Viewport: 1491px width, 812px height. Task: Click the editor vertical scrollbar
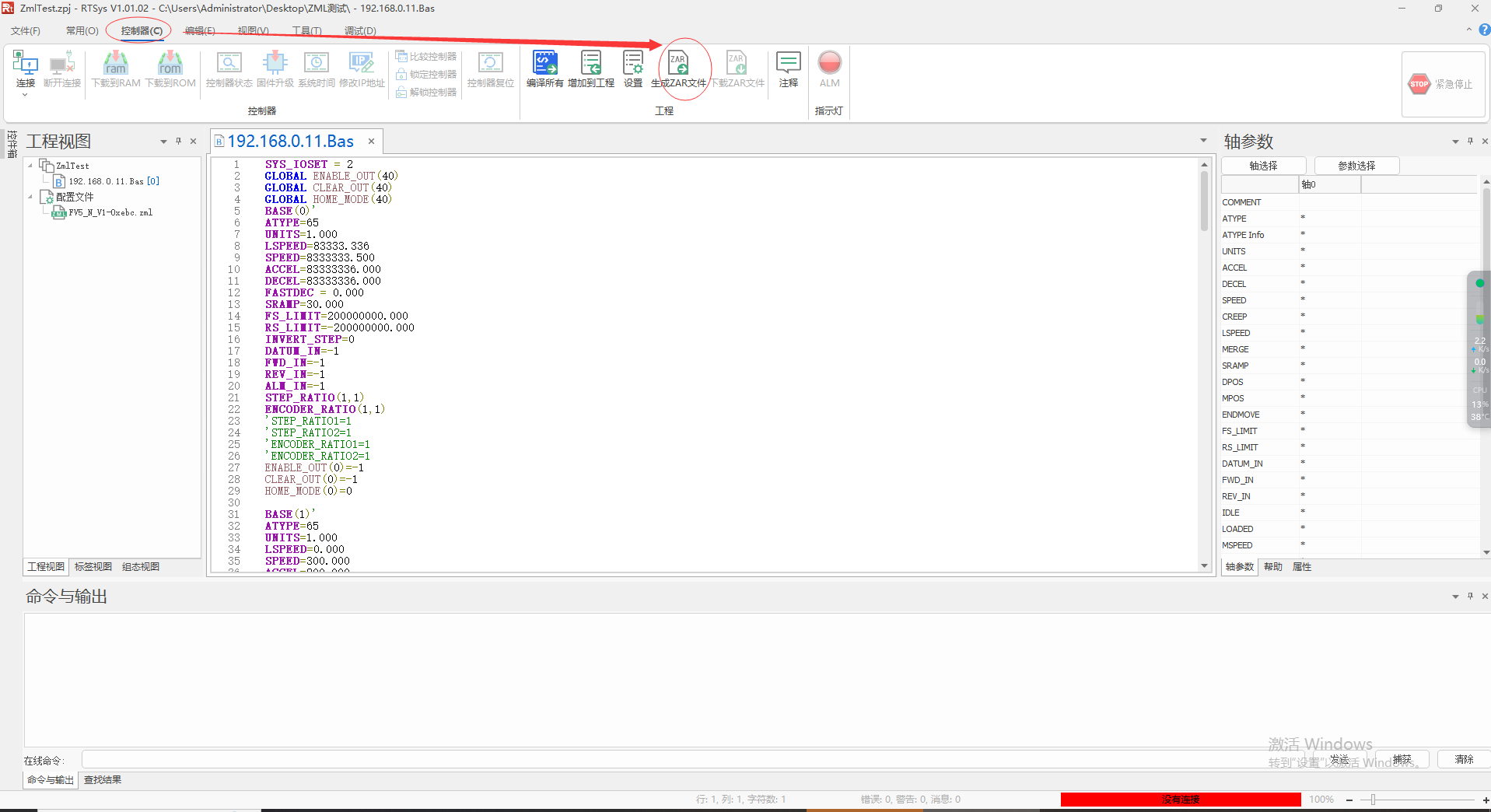point(1204,202)
